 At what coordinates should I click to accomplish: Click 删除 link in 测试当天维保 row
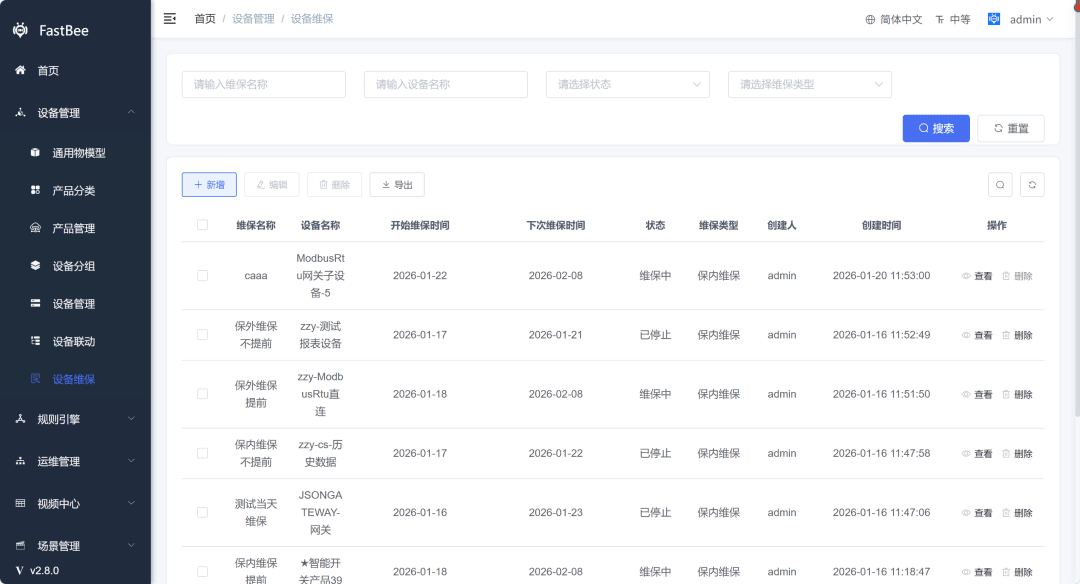tap(1023, 512)
